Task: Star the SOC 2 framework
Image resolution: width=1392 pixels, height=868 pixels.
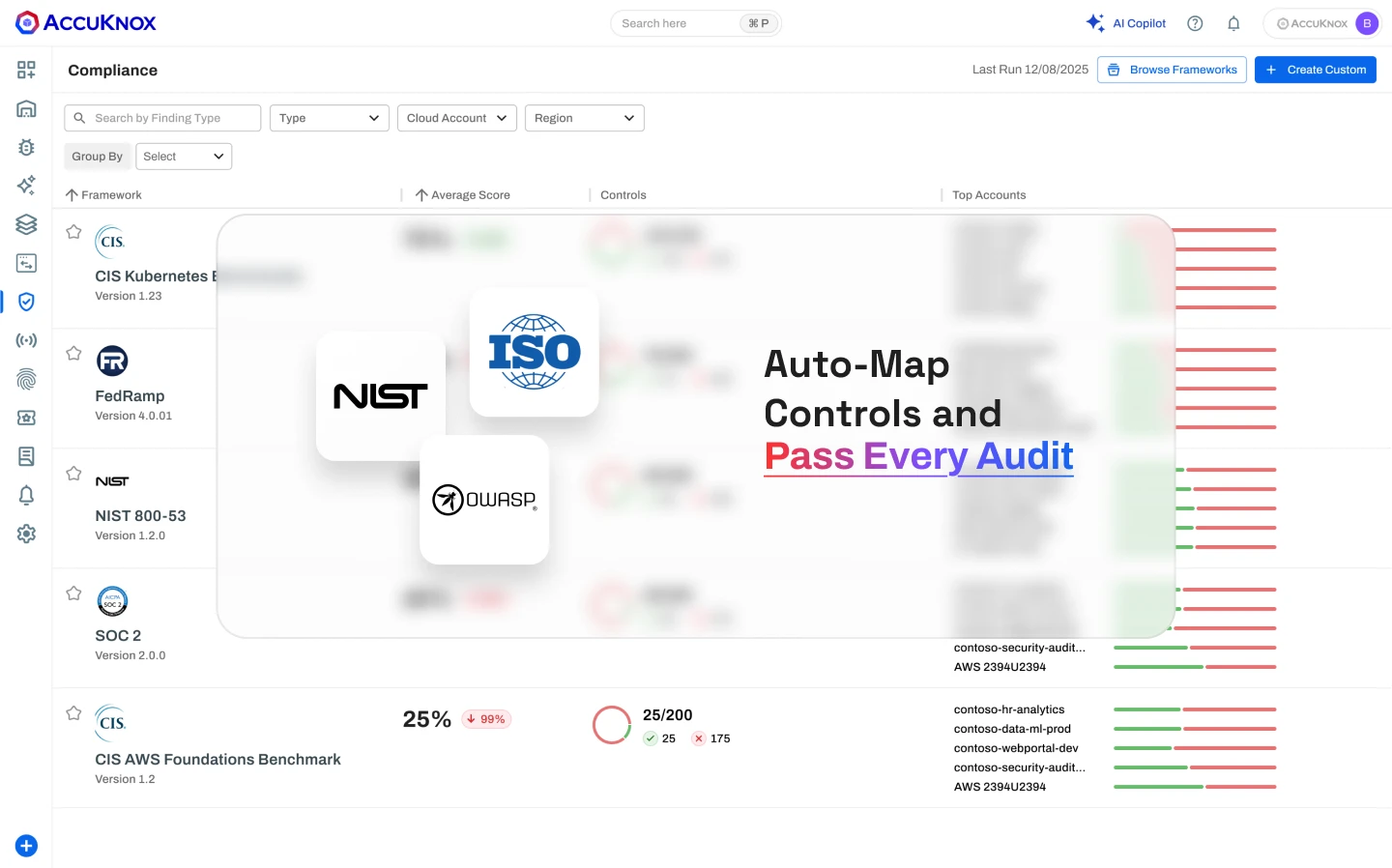Action: 73,593
